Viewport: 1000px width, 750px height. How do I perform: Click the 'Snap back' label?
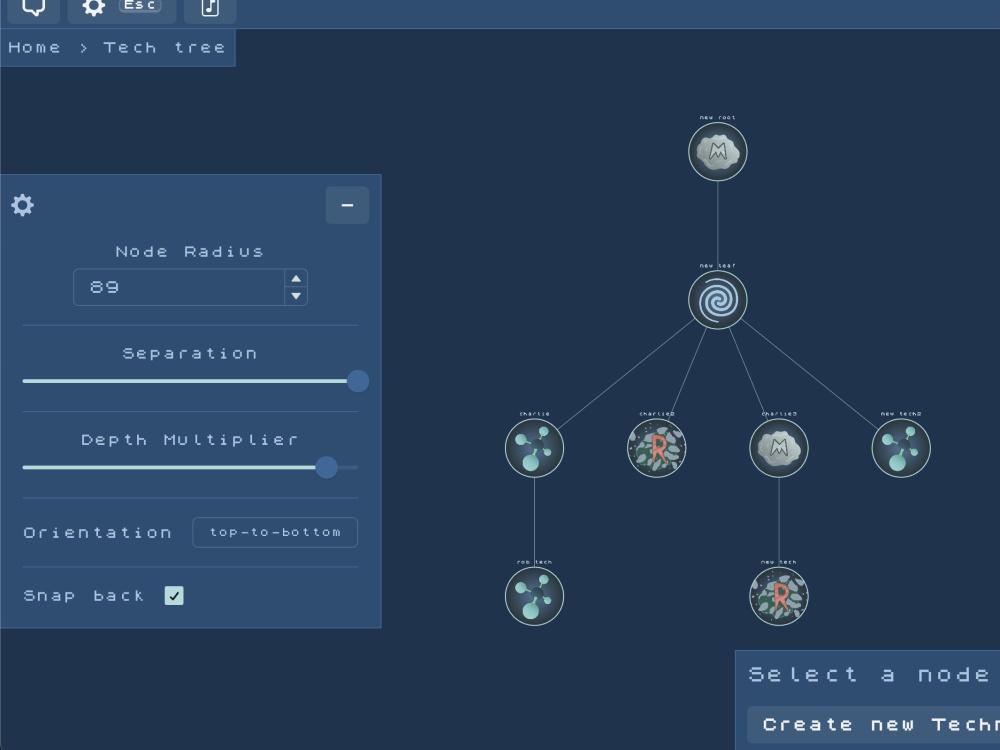tap(84, 596)
